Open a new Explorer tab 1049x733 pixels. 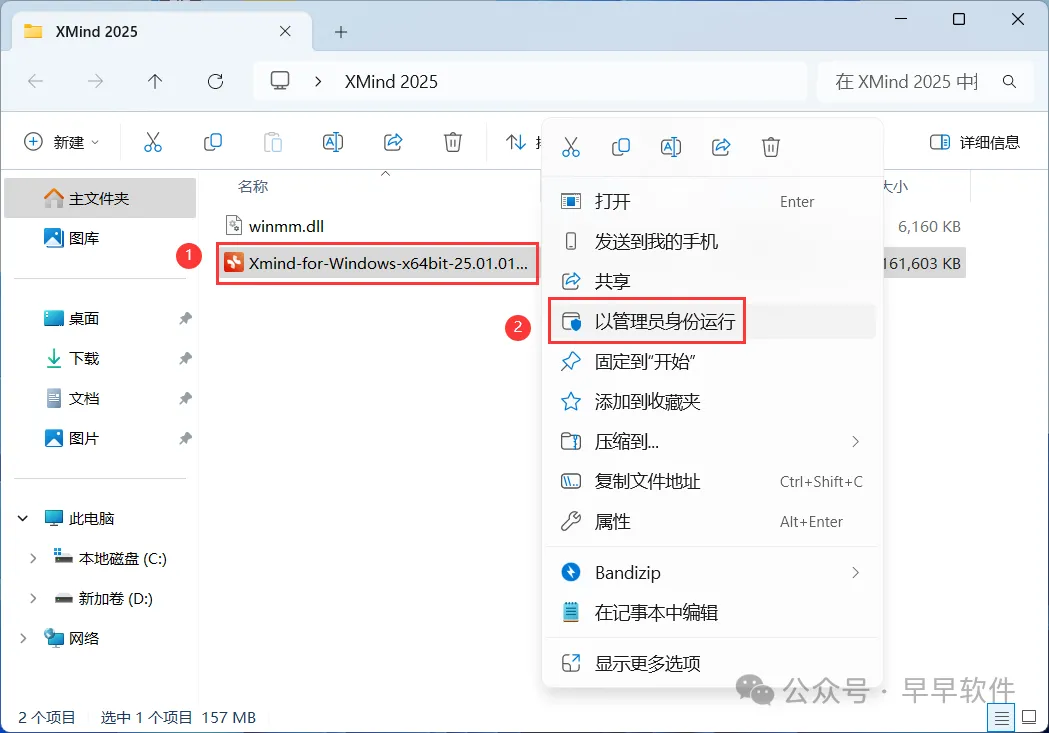click(341, 31)
